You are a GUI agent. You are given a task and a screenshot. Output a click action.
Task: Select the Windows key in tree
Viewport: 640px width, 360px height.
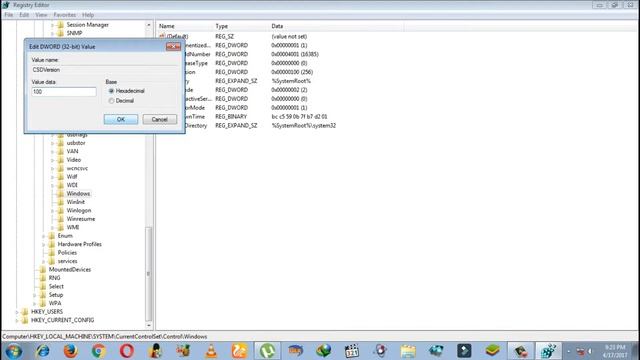pyautogui.click(x=78, y=193)
